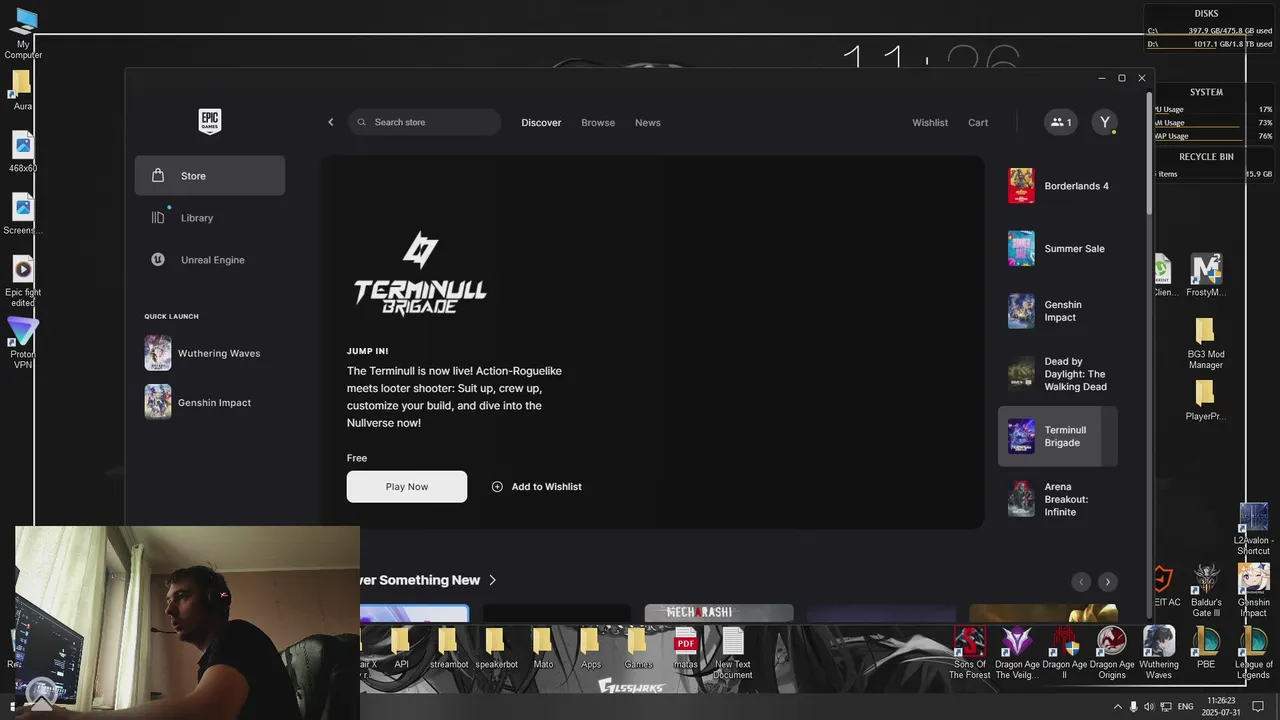Image resolution: width=1280 pixels, height=720 pixels.
Task: Open New Text Document on desktop
Action: coord(732,653)
